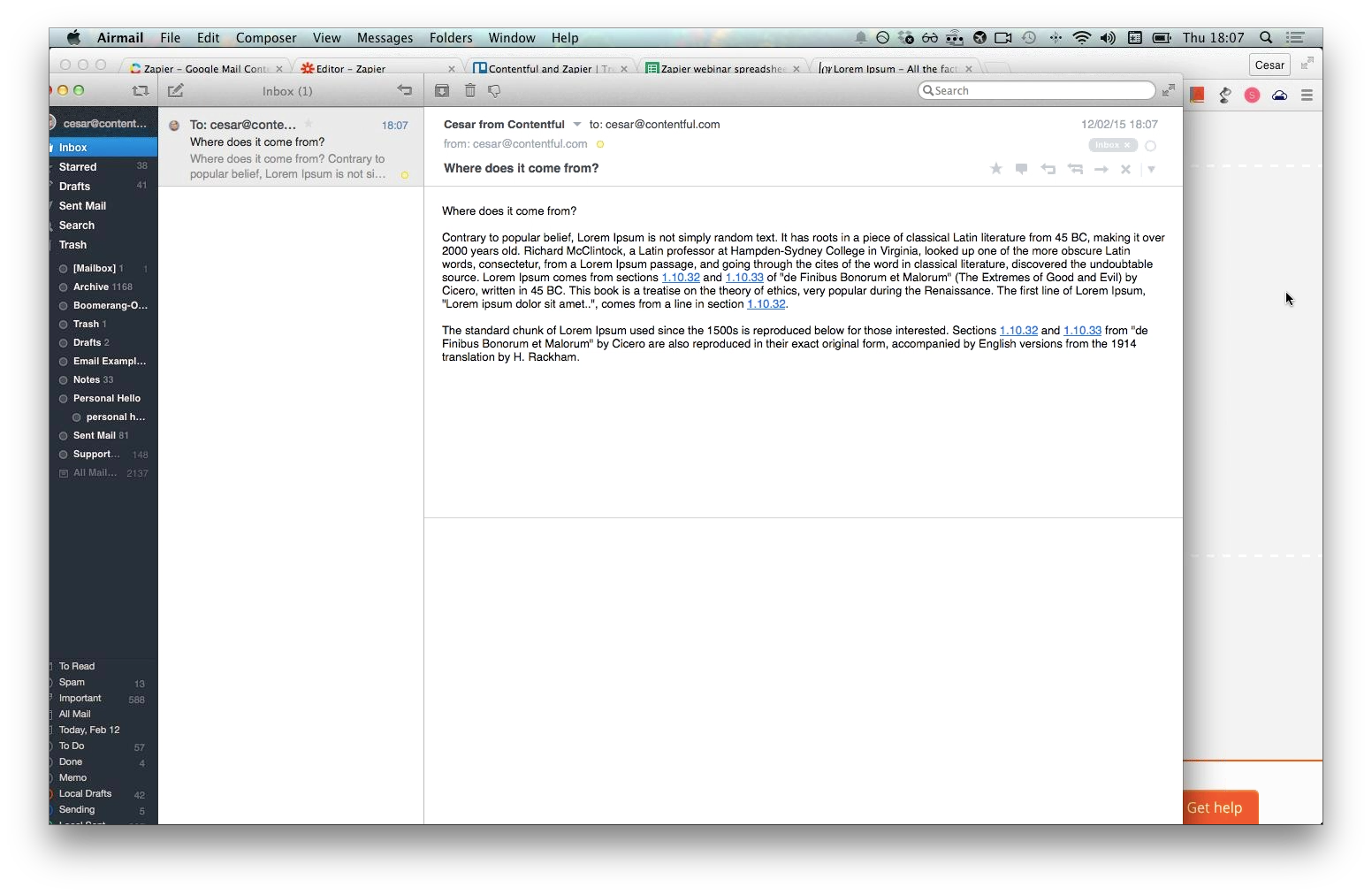Open the To Do folder
Screen dimensions: 1372x895
coord(103,746)
